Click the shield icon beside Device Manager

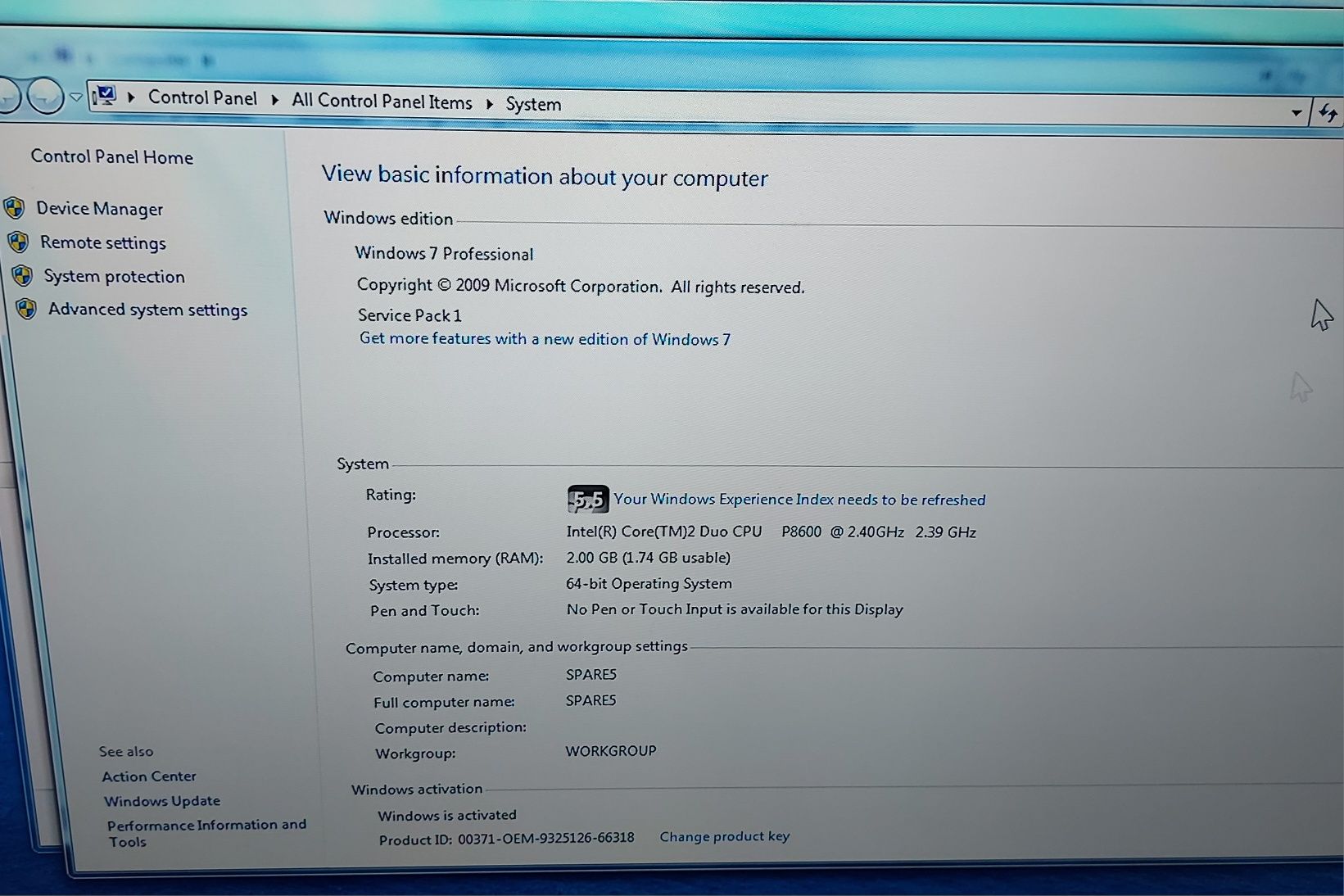pos(14,208)
